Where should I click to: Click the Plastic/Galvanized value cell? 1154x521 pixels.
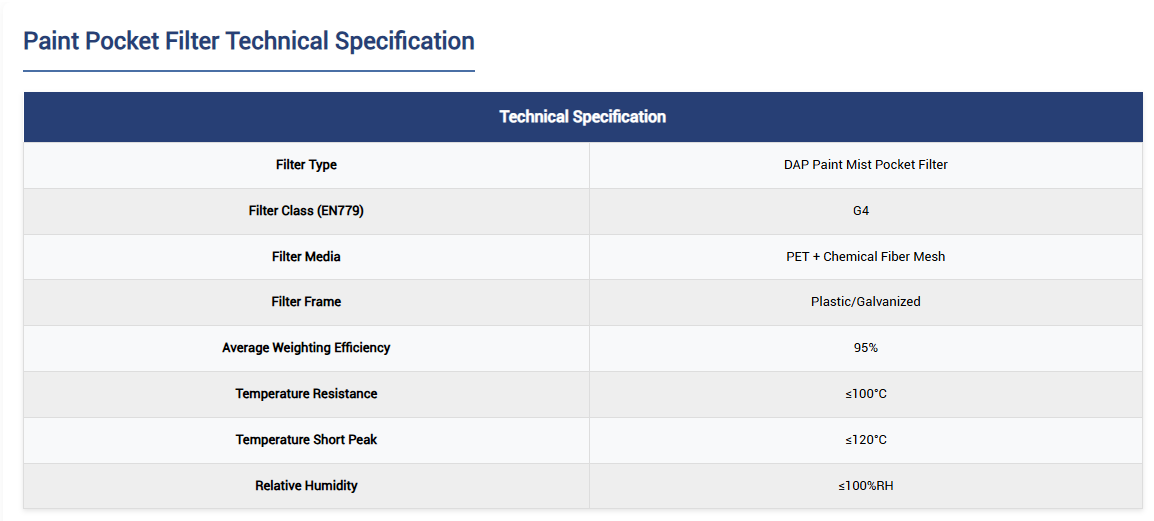pos(865,302)
